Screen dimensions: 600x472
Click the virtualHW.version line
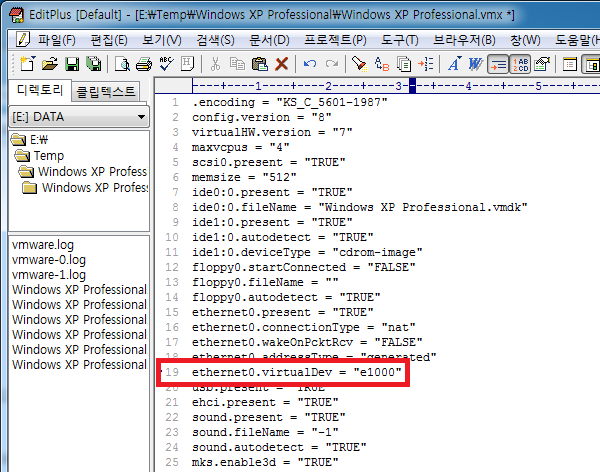tap(272, 132)
